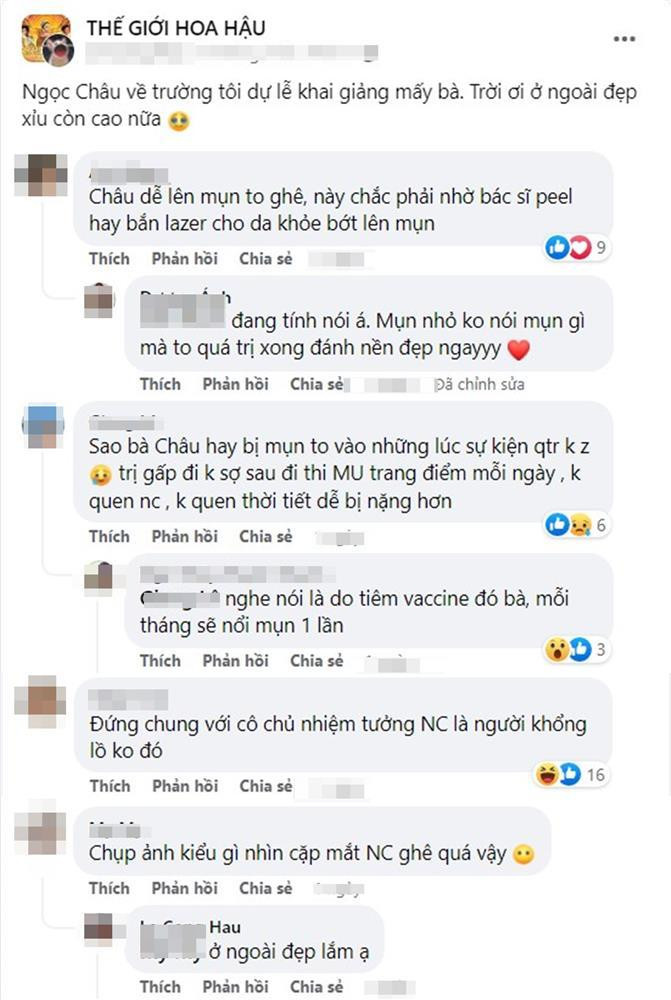Click Phản hồi under the Chụp ảnh kiểu comment
Image resolution: width=671 pixels, height=1000 pixels.
click(x=184, y=888)
